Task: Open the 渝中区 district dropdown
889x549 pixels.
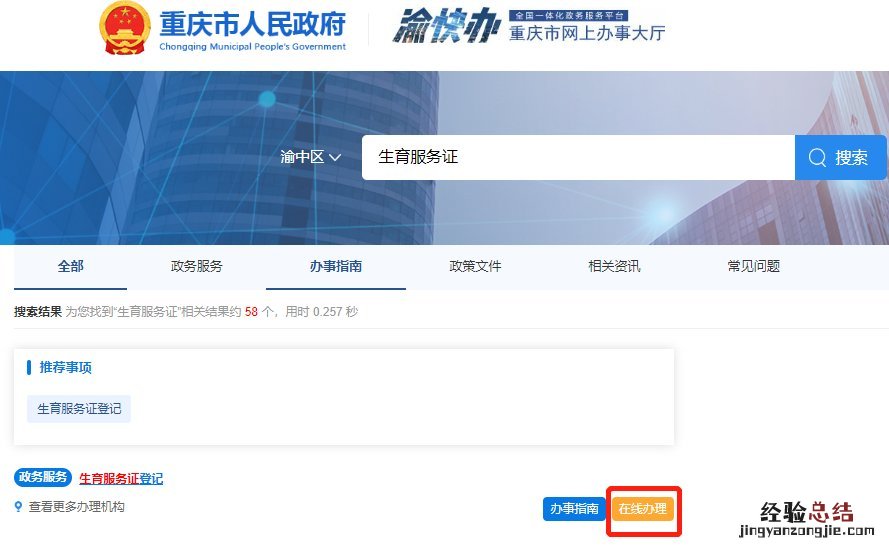Action: [310, 157]
